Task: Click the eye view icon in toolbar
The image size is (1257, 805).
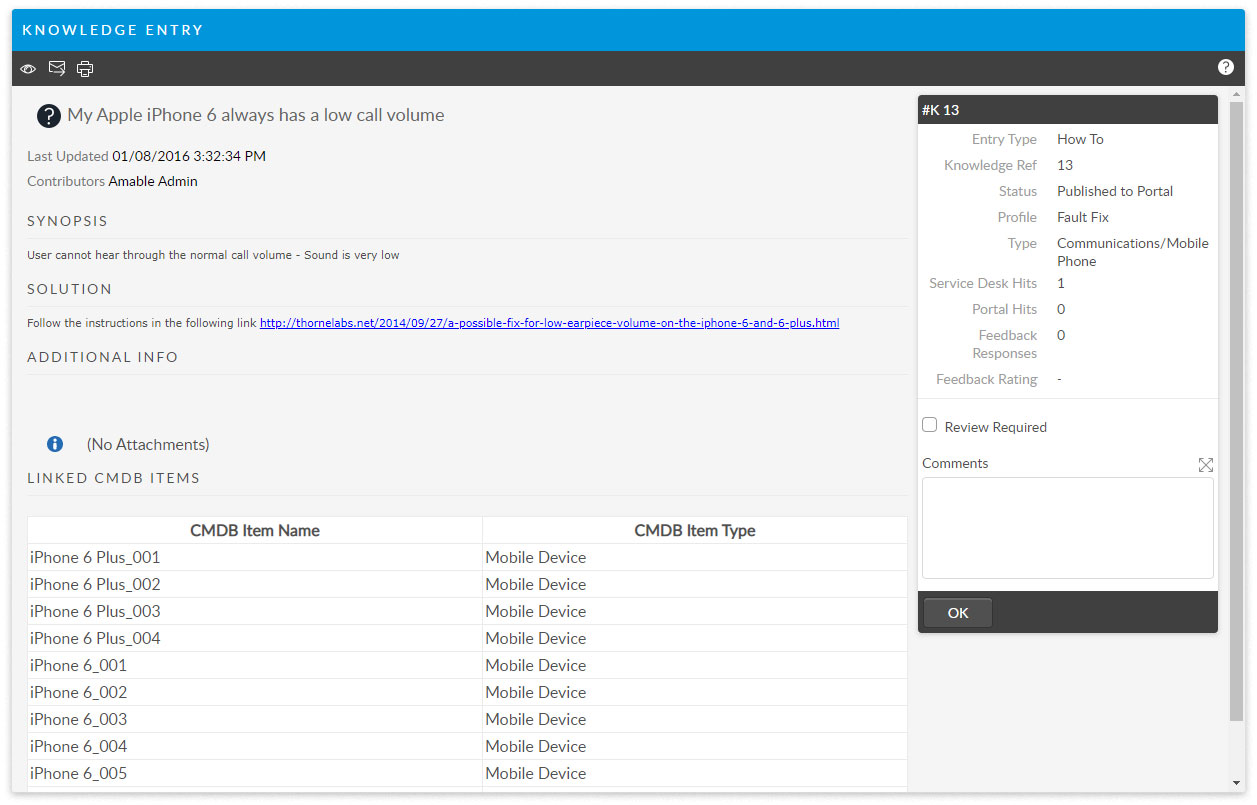Action: click(28, 69)
